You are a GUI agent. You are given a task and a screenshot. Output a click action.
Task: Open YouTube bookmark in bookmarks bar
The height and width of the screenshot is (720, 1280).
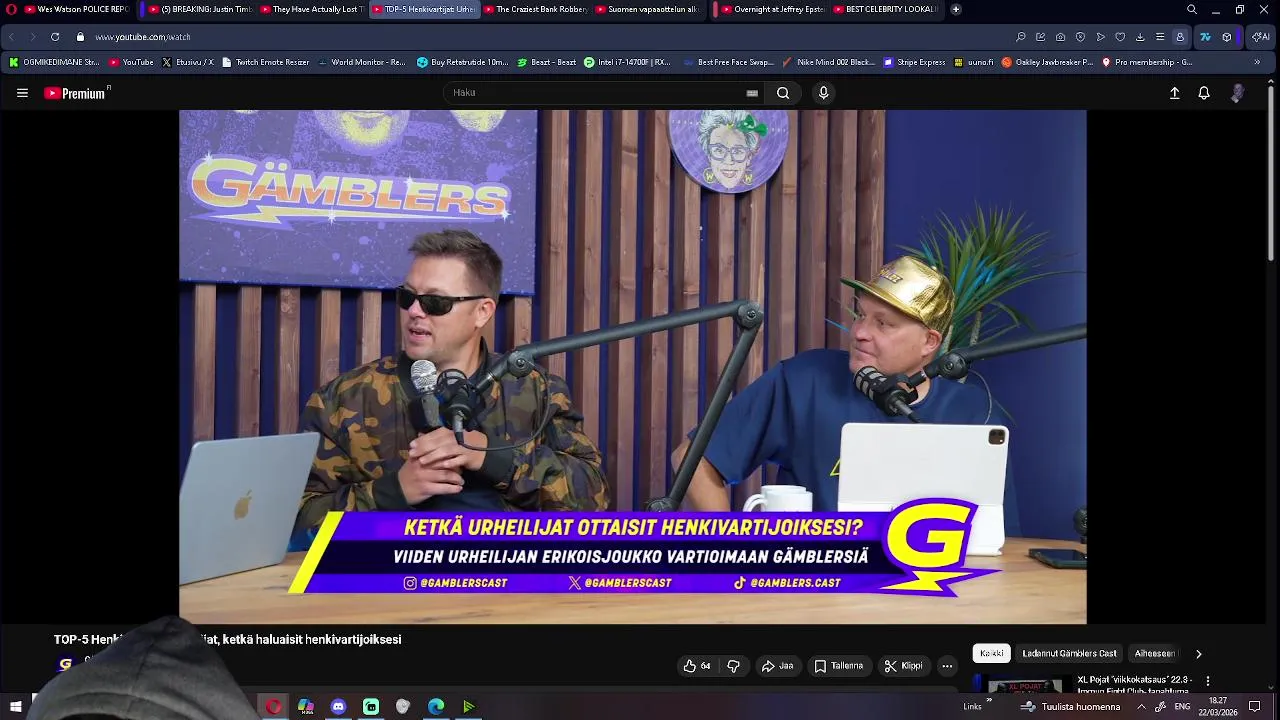click(x=131, y=62)
